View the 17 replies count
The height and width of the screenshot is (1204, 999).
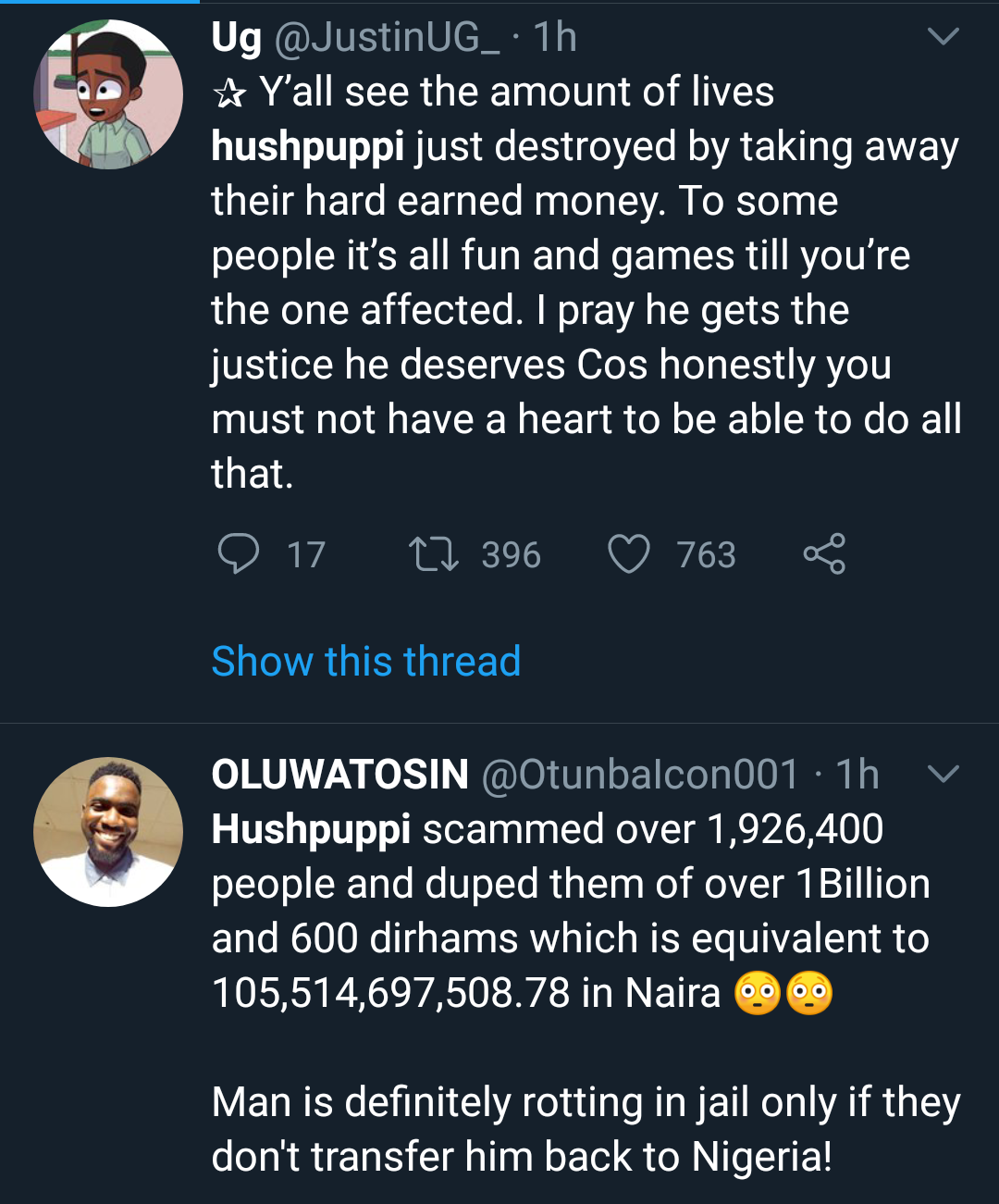coord(305,555)
